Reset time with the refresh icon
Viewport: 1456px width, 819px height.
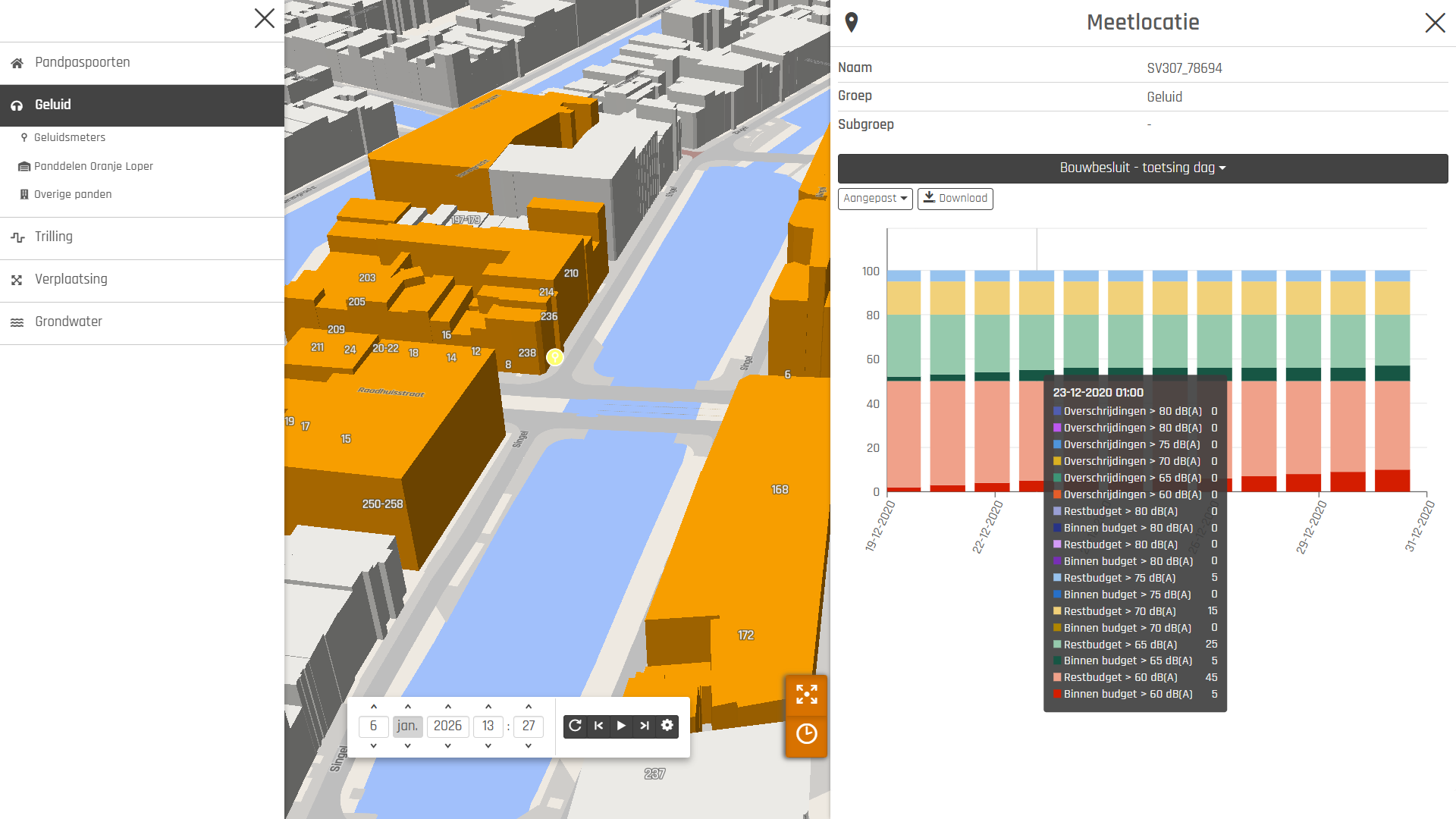pyautogui.click(x=576, y=726)
